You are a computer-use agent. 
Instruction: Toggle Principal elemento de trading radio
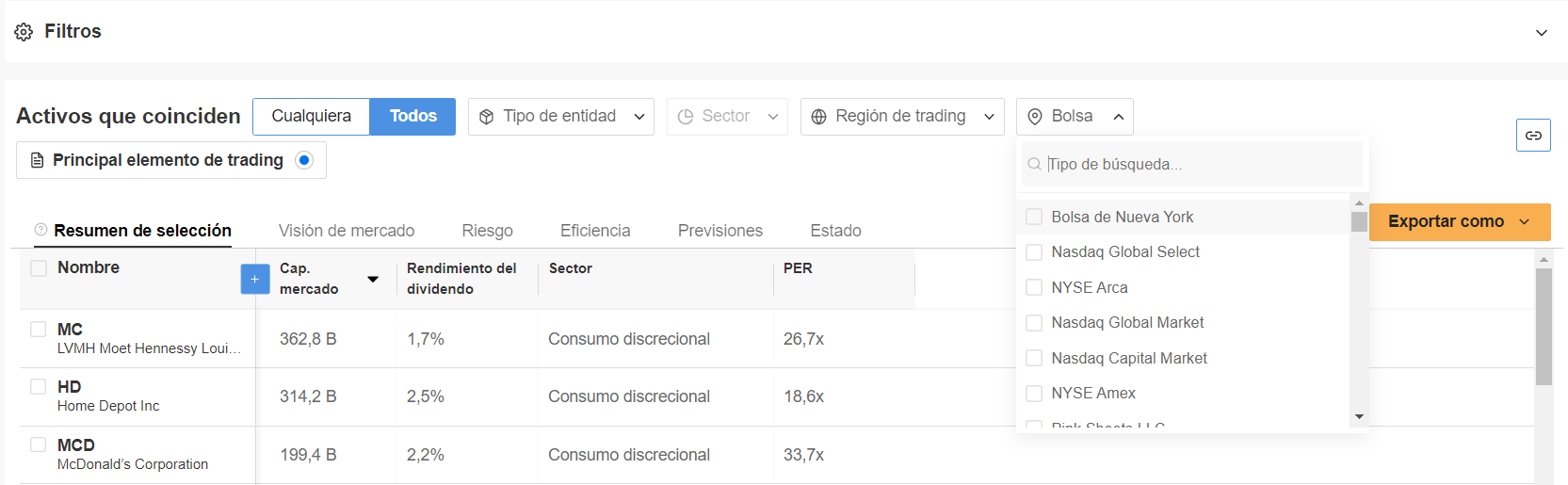pyautogui.click(x=304, y=160)
